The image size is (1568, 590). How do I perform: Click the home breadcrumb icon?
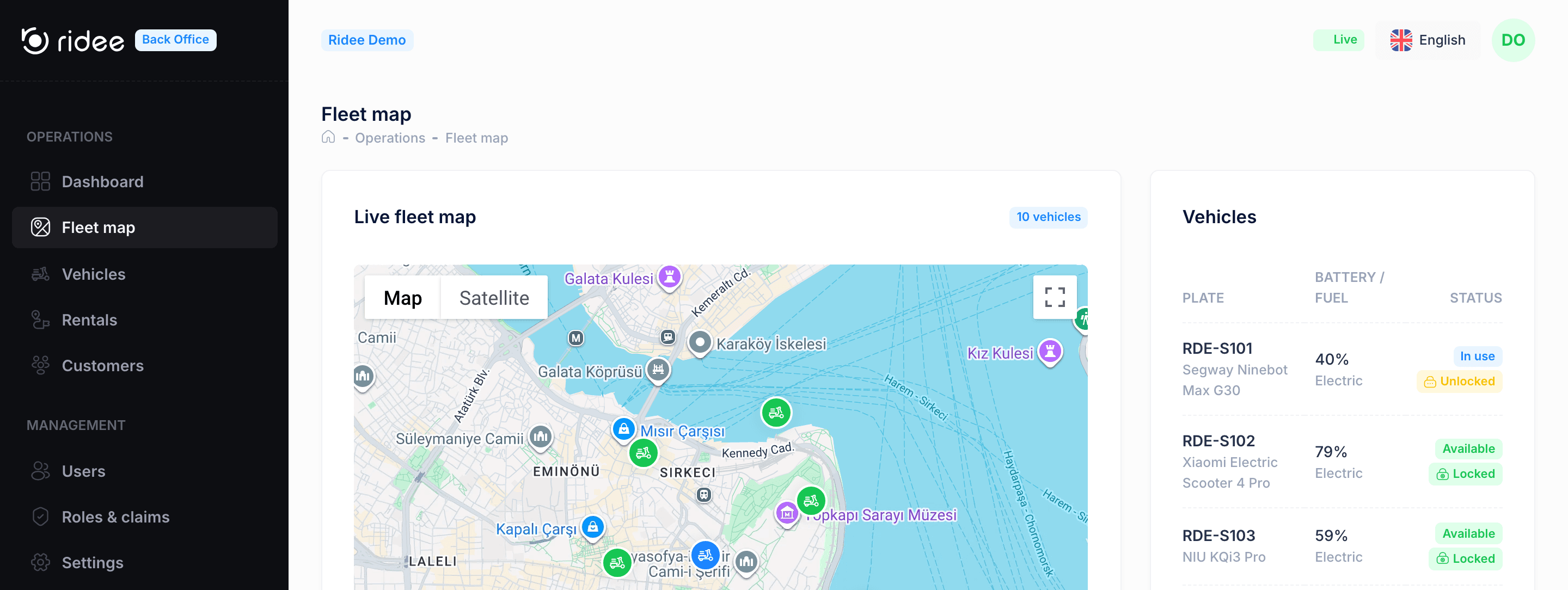point(328,138)
